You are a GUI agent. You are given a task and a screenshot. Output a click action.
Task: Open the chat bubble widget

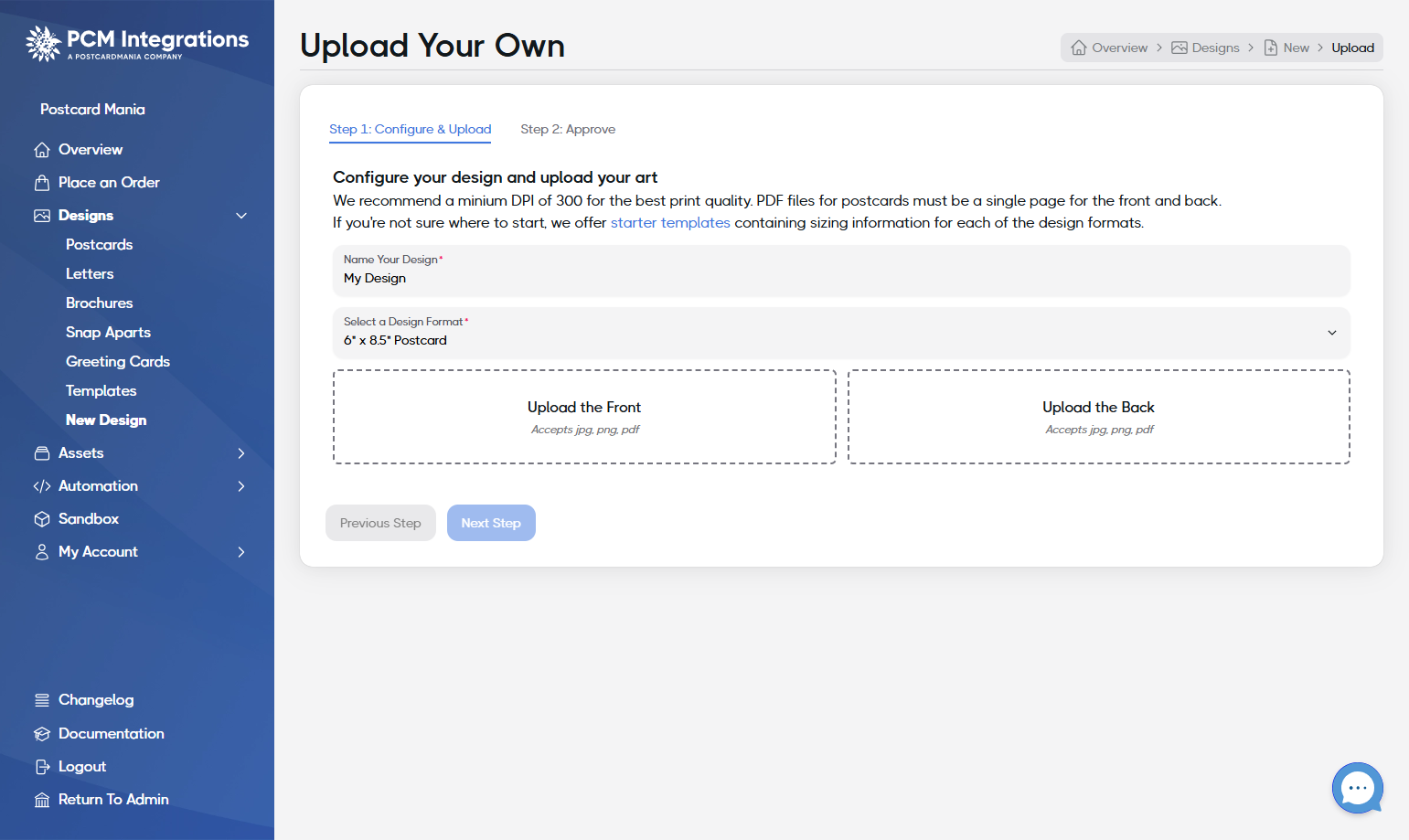pos(1358,788)
